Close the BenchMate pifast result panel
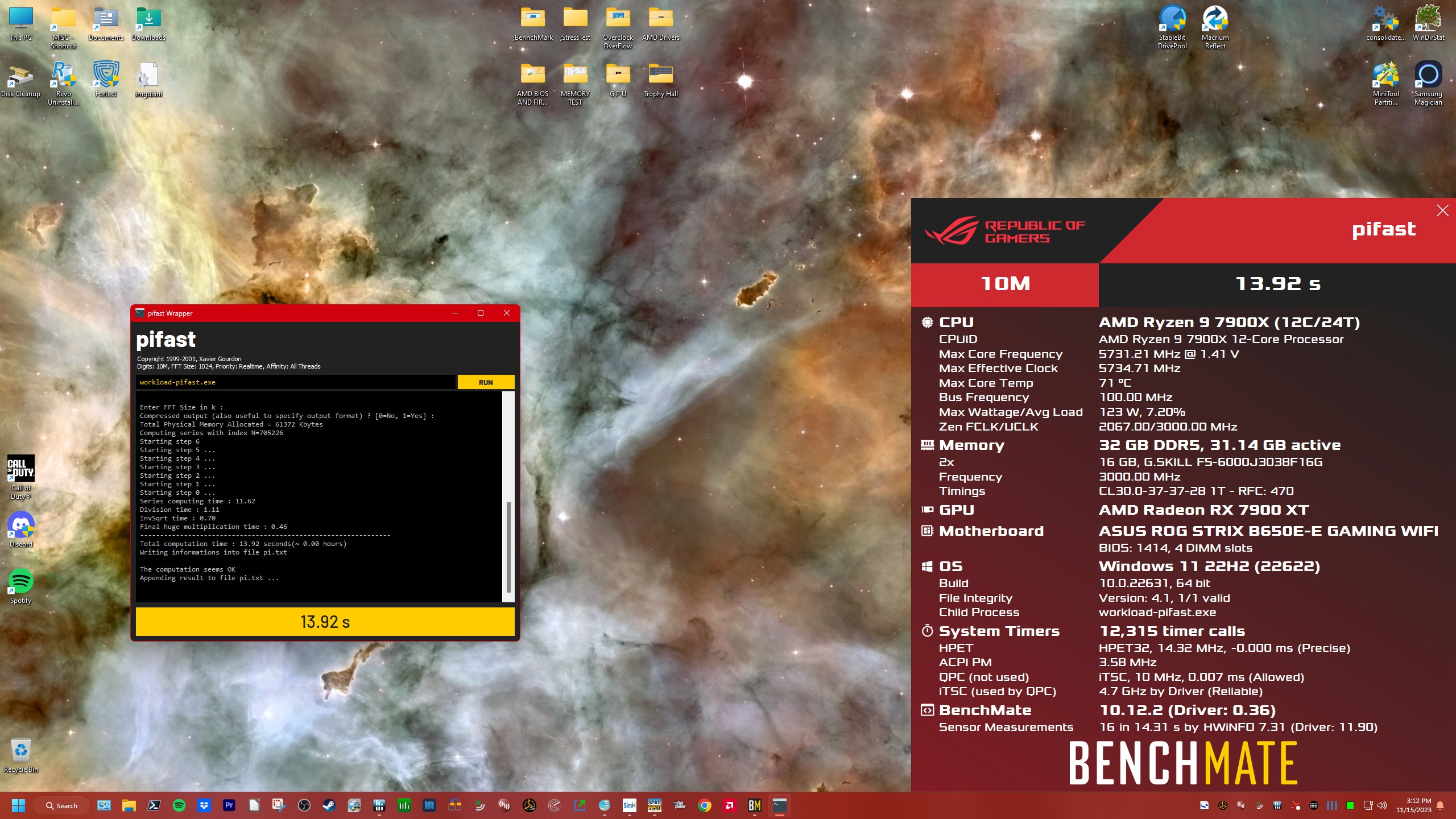 [1442, 210]
